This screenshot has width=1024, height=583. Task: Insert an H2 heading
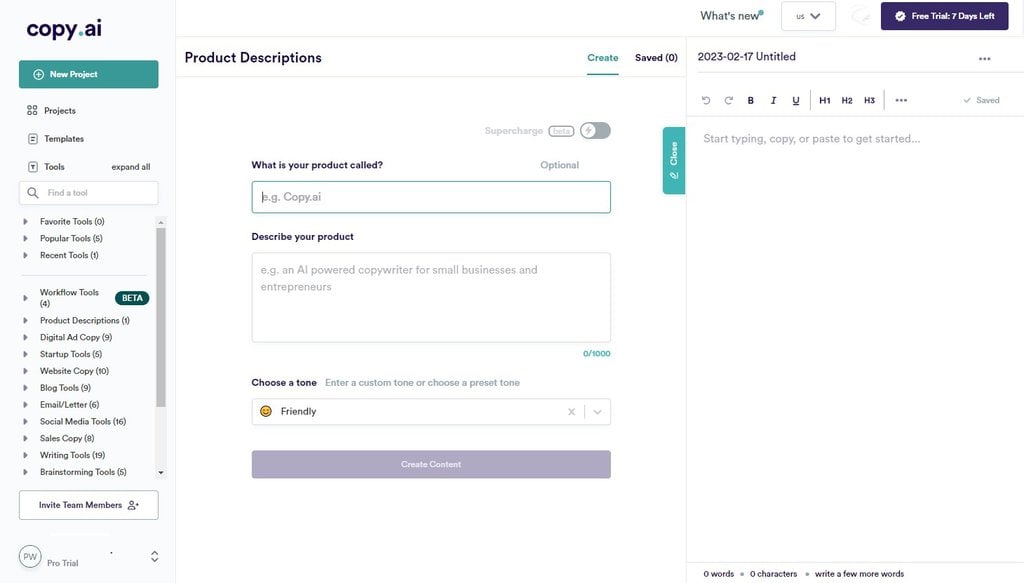coord(847,100)
